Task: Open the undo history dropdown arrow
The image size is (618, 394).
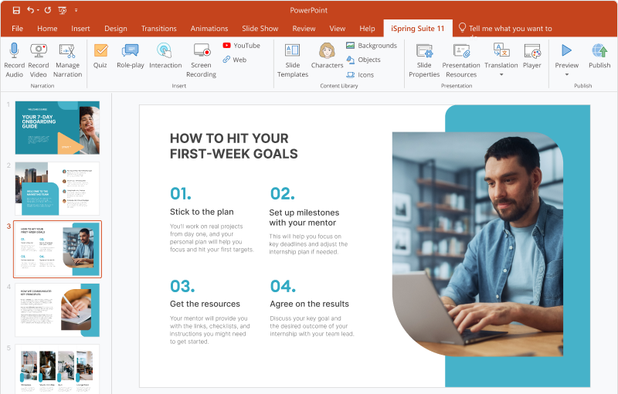Action: click(x=38, y=10)
